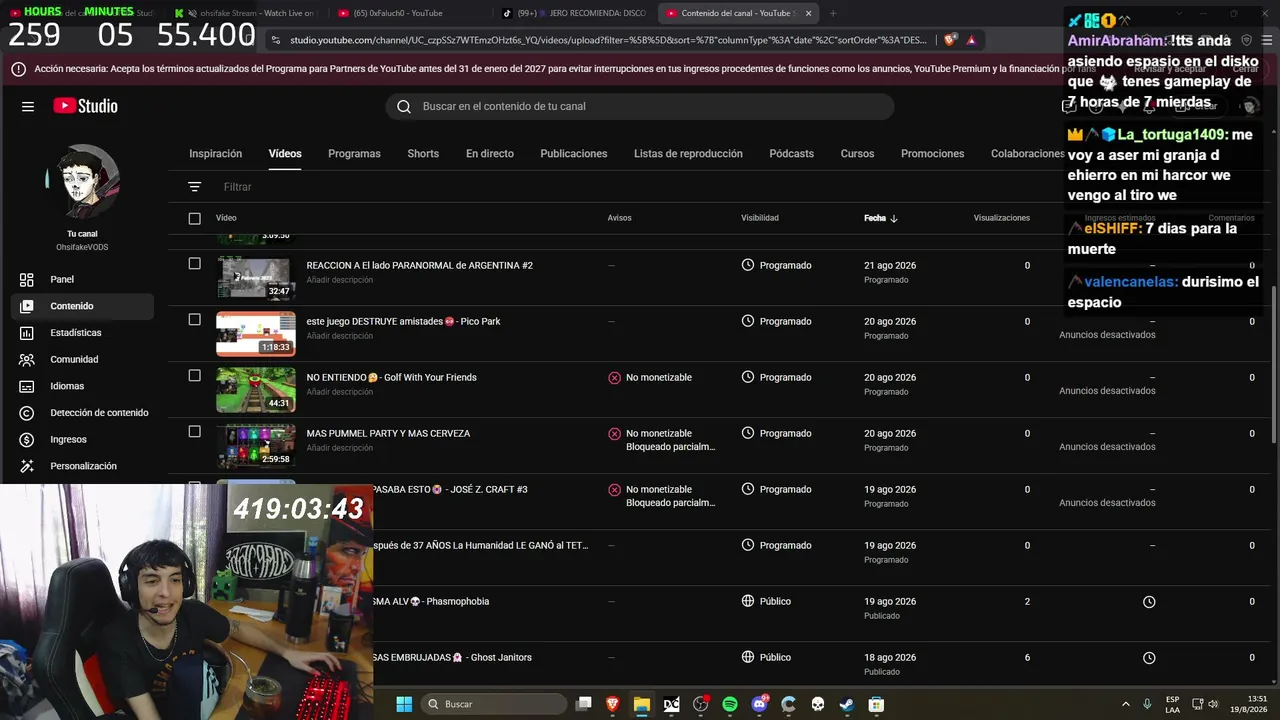The height and width of the screenshot is (720, 1280).
Task: Click Añadir descripción under the PARANORMAL video
Action: pyautogui.click(x=340, y=280)
